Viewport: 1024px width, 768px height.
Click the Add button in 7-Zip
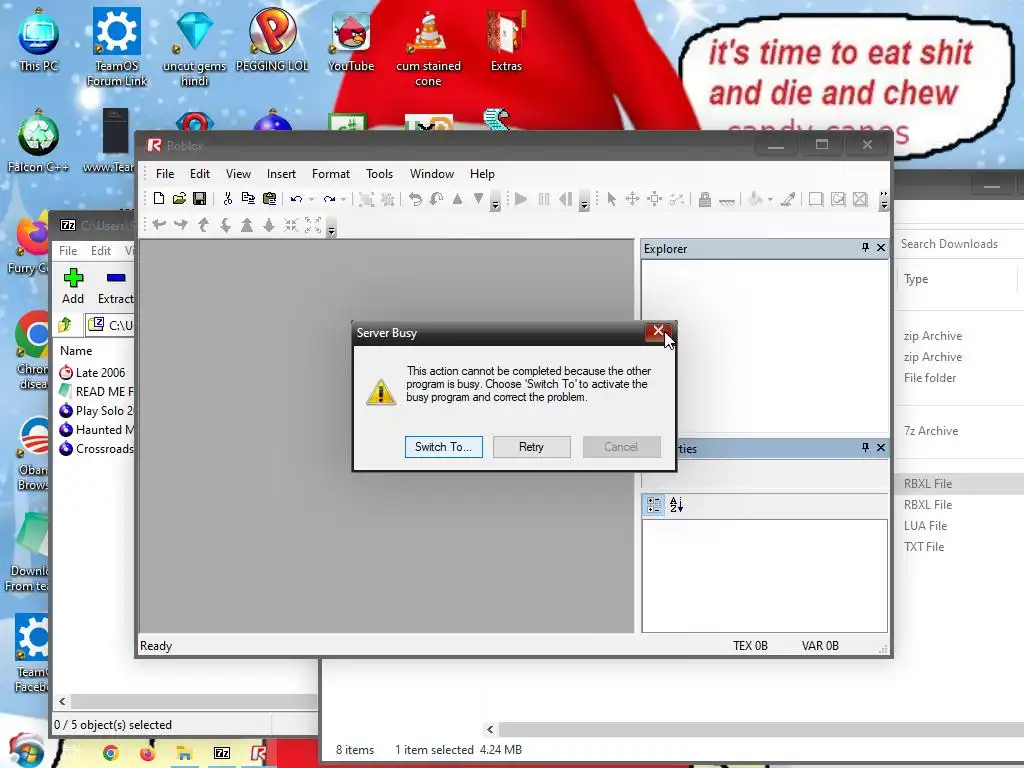coord(73,286)
